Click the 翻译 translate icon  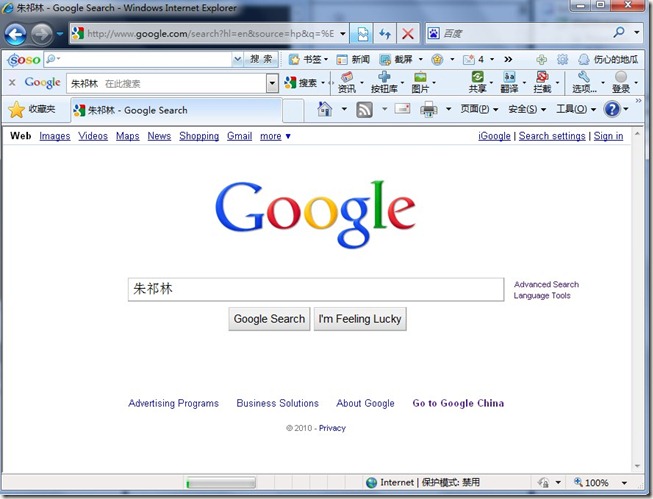pos(509,82)
